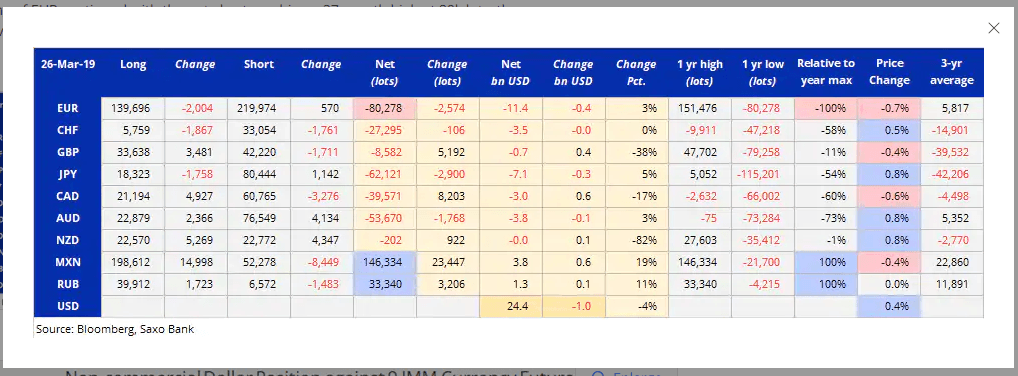This screenshot has width=1018, height=376.
Task: Click the 'Long' column header
Action: (133, 64)
